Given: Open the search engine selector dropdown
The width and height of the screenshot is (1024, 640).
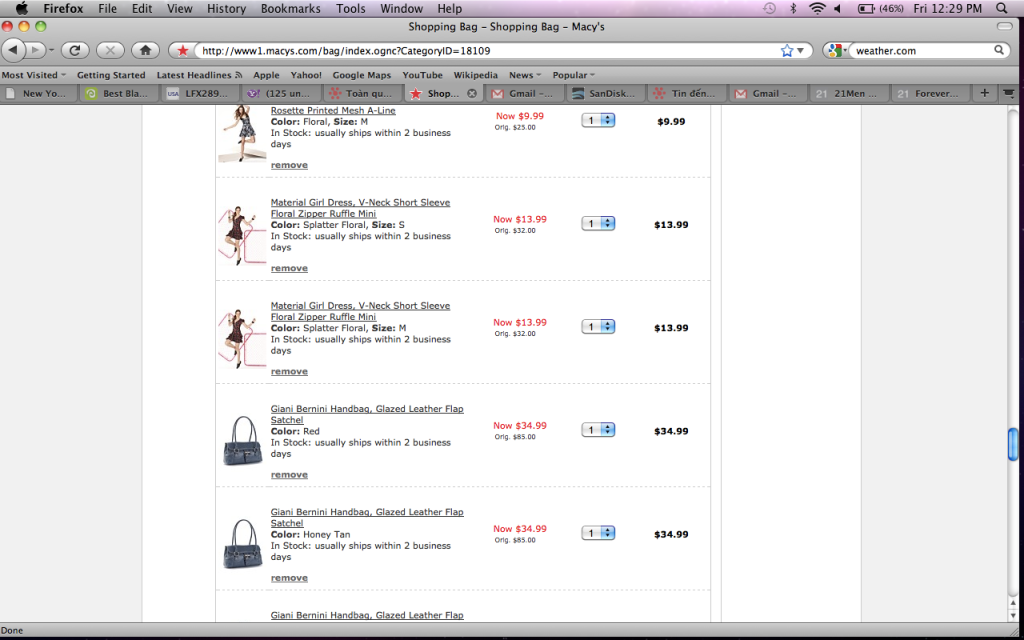Looking at the screenshot, I should pos(838,50).
